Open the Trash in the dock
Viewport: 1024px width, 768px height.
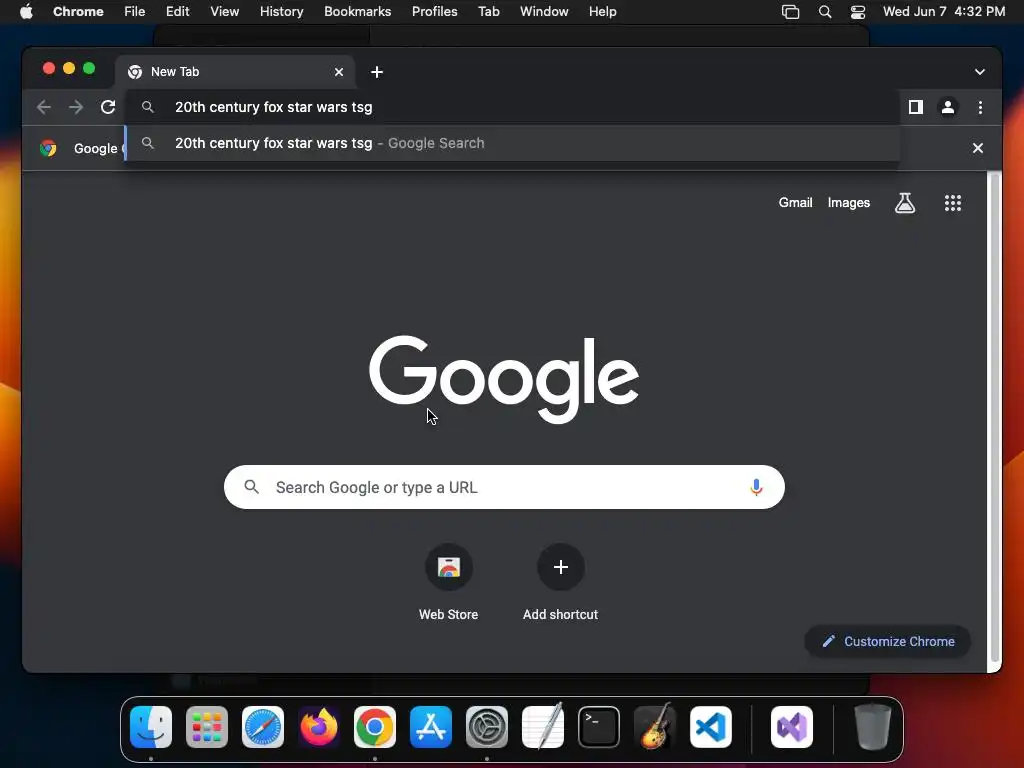(872, 727)
